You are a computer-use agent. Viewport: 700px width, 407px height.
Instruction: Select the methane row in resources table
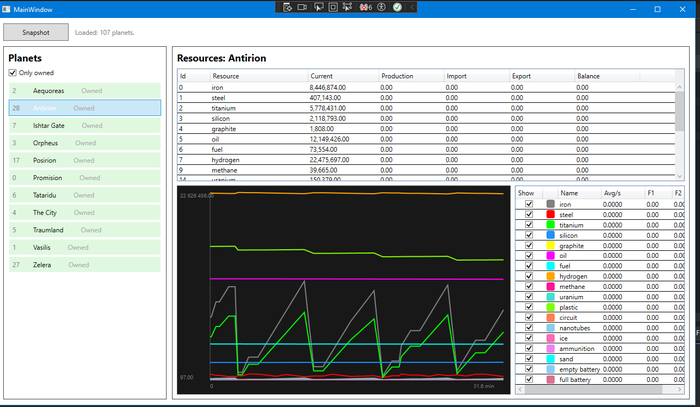pos(426,170)
